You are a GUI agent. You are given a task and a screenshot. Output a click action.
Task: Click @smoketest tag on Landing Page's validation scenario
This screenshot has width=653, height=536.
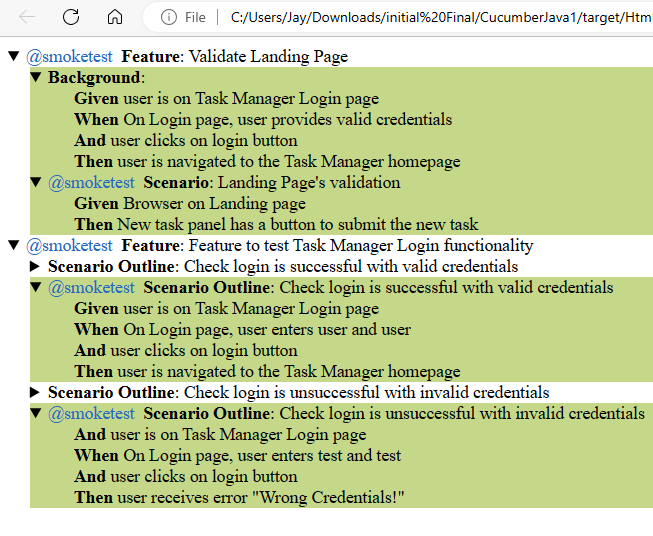tap(91, 183)
